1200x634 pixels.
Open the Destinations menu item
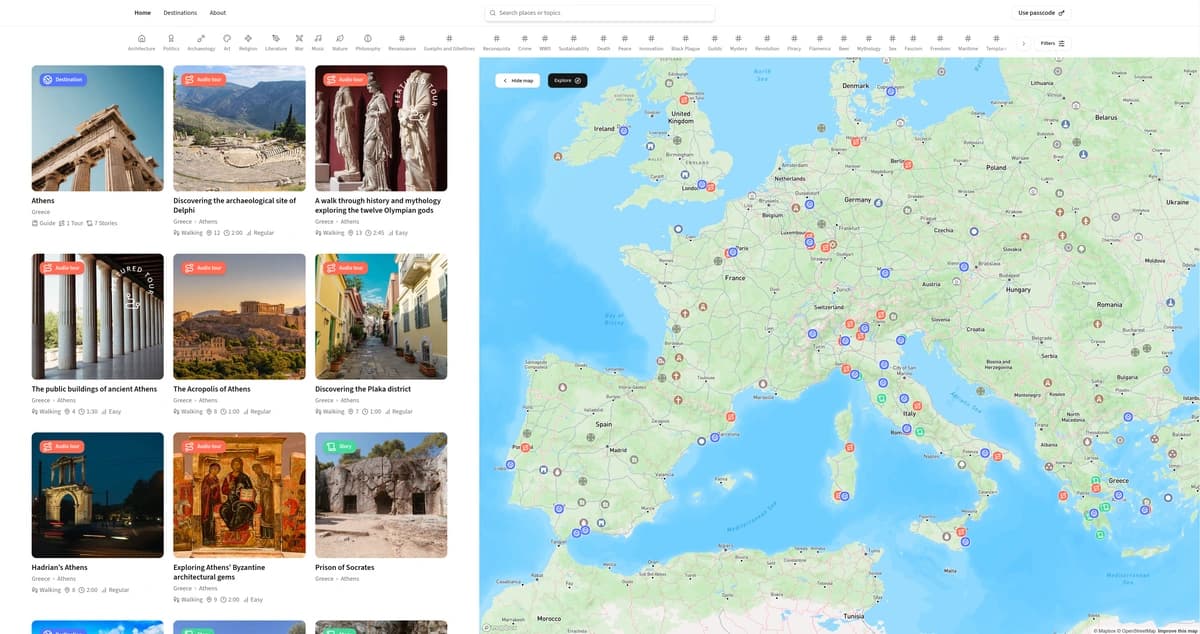tap(180, 13)
